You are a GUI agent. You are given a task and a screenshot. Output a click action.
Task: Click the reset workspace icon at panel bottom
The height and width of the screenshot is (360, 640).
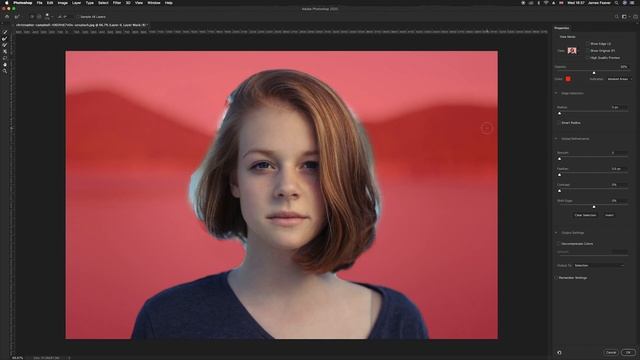[559, 352]
